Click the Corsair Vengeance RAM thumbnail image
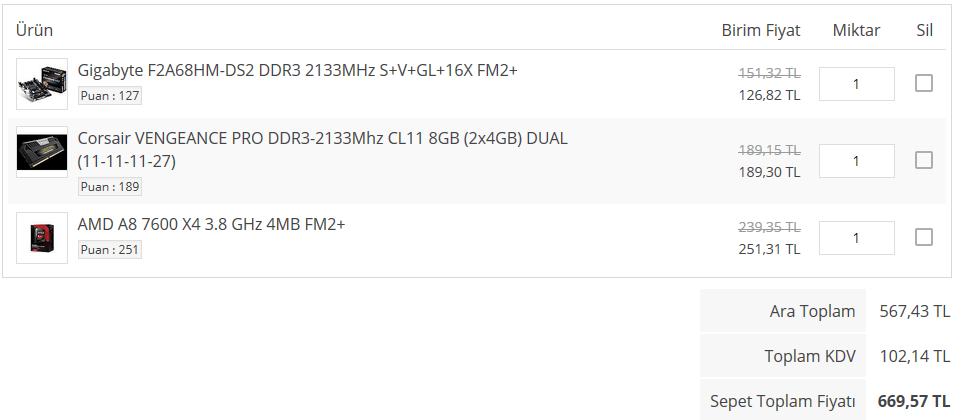This screenshot has height=420, width=956. click(x=42, y=152)
